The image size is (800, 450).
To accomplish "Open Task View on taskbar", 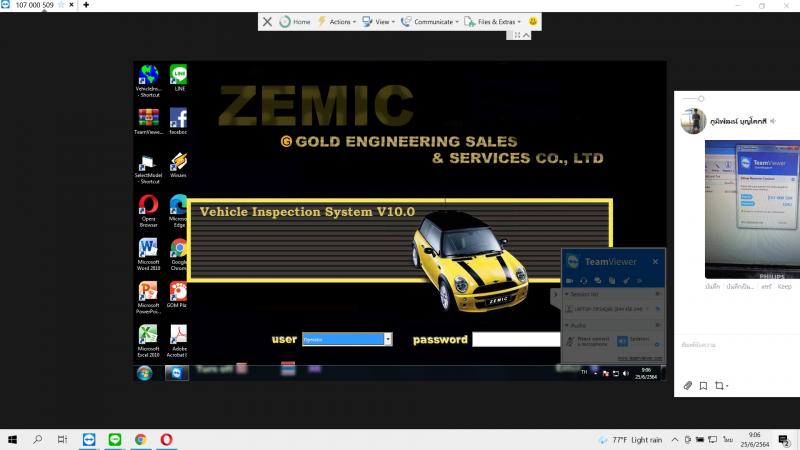I will click(x=62, y=439).
